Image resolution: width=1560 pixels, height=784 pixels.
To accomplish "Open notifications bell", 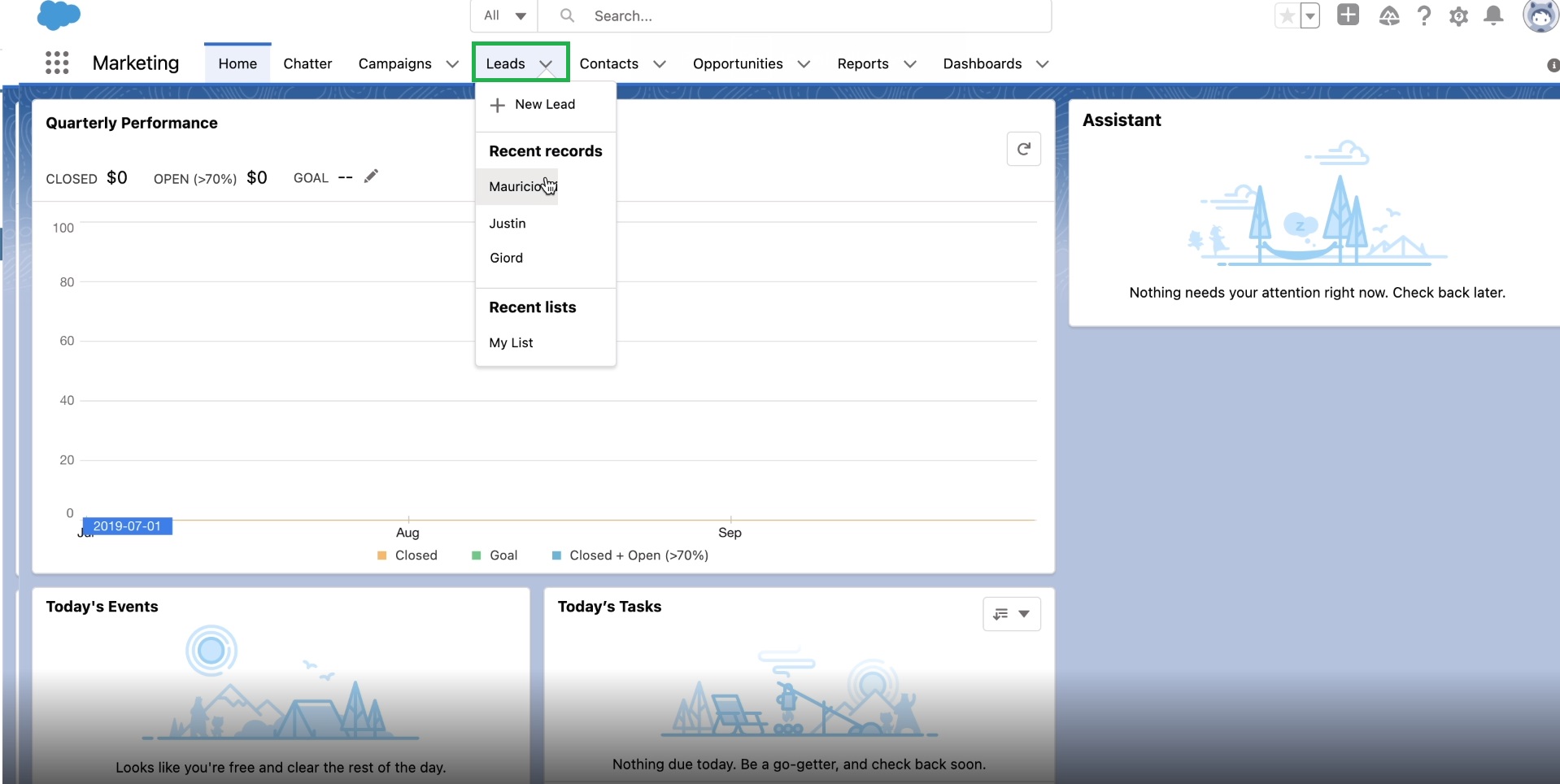I will click(x=1493, y=15).
